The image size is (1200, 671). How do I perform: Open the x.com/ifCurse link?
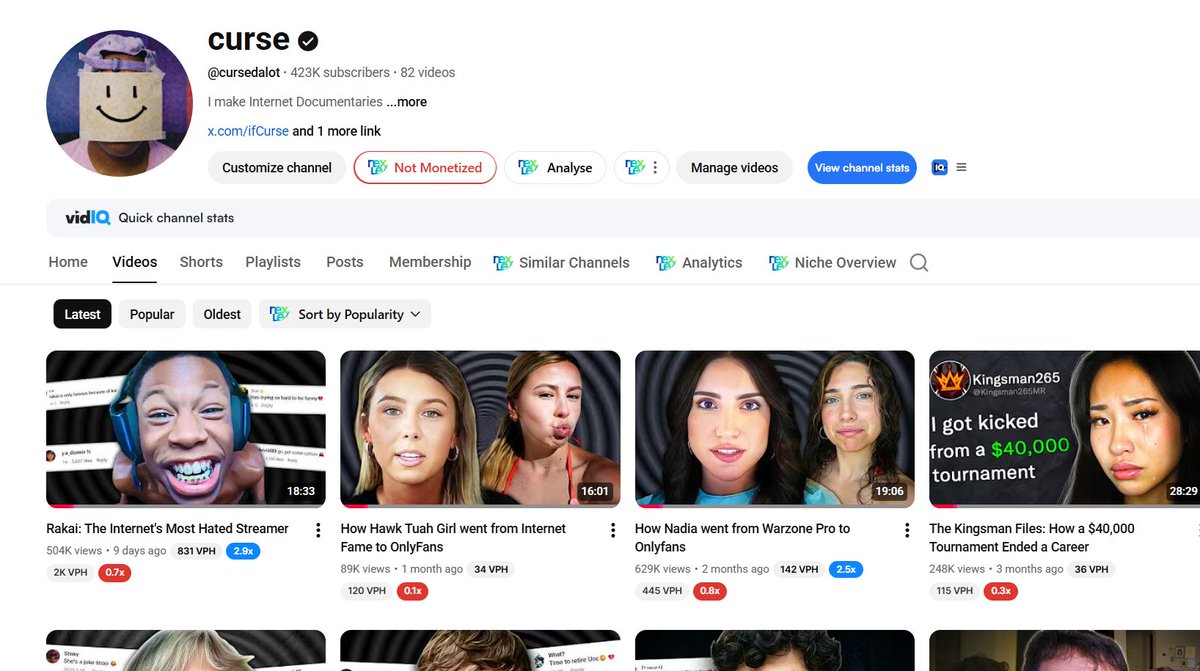coord(248,131)
